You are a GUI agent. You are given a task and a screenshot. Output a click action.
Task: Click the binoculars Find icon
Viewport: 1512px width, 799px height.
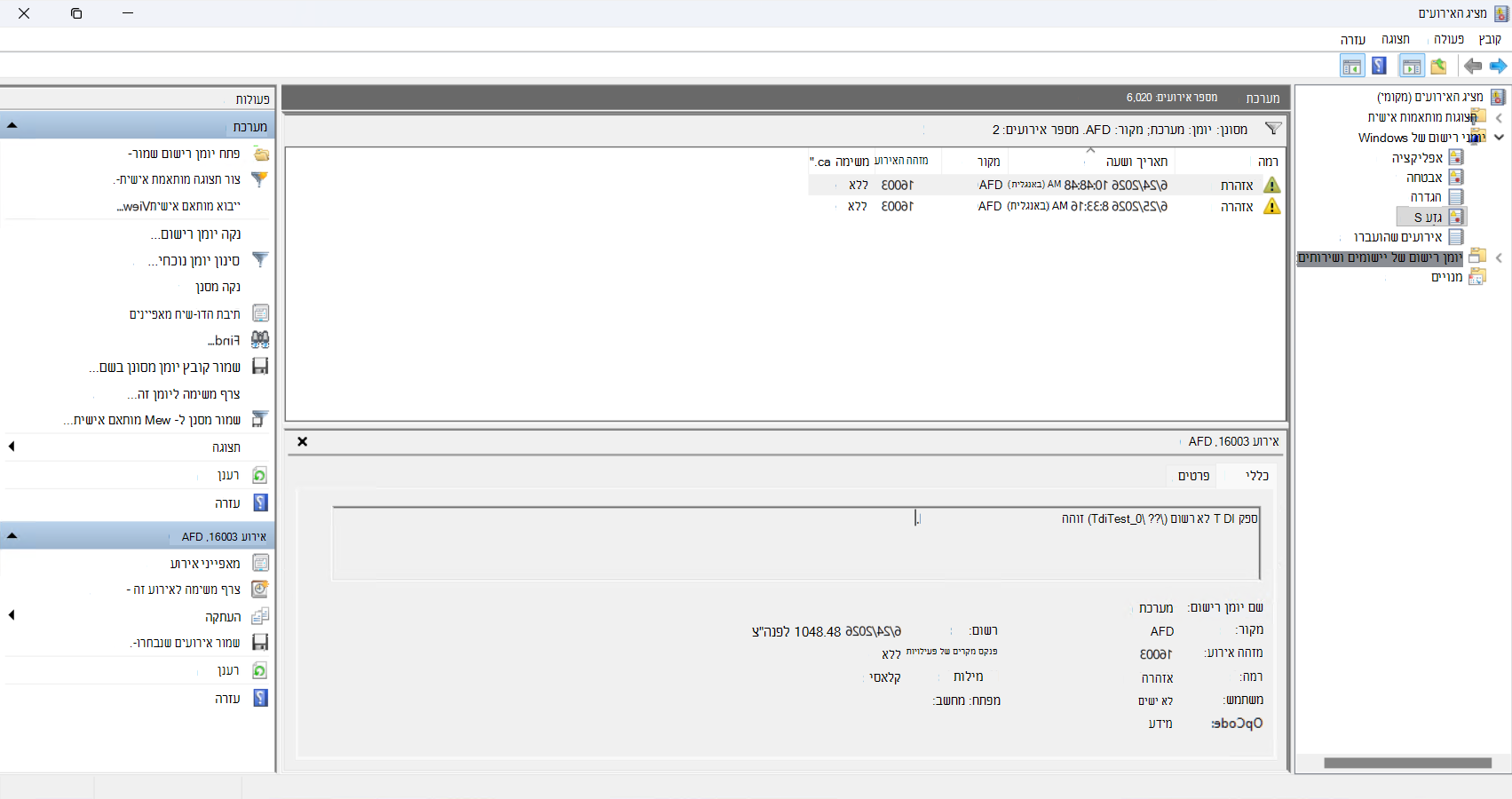coord(260,340)
